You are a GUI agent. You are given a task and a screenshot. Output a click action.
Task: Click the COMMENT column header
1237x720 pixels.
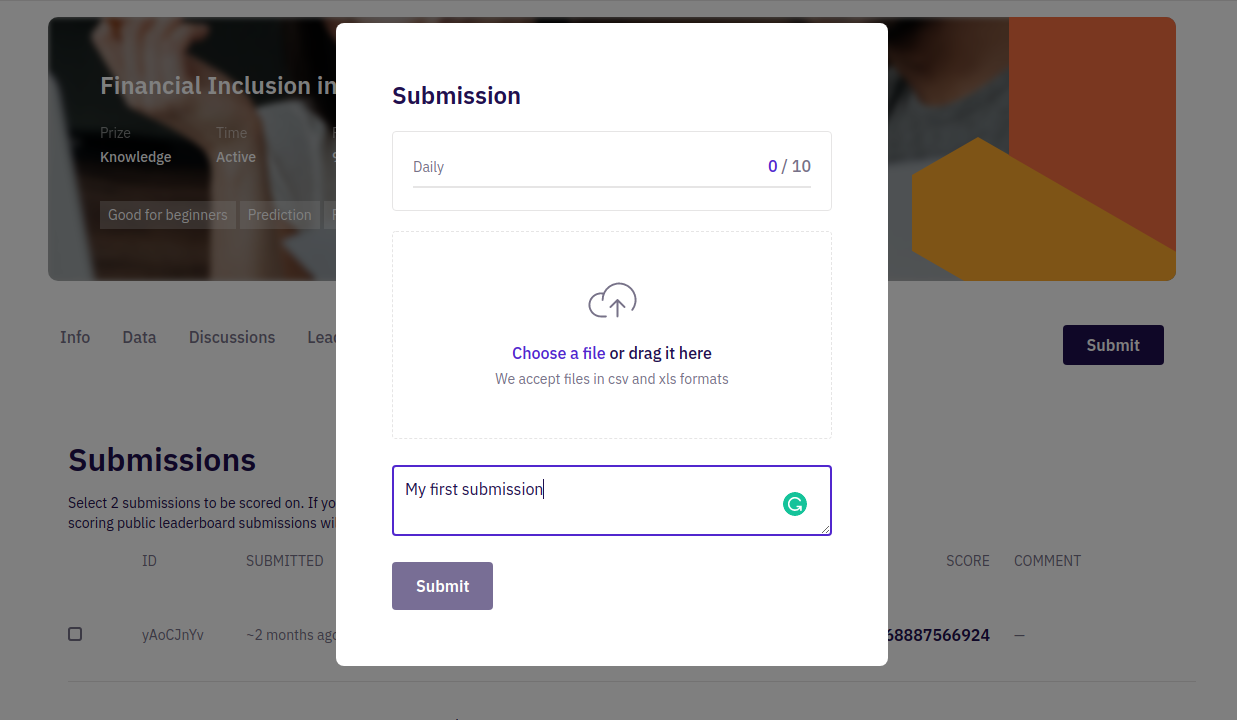(1047, 561)
